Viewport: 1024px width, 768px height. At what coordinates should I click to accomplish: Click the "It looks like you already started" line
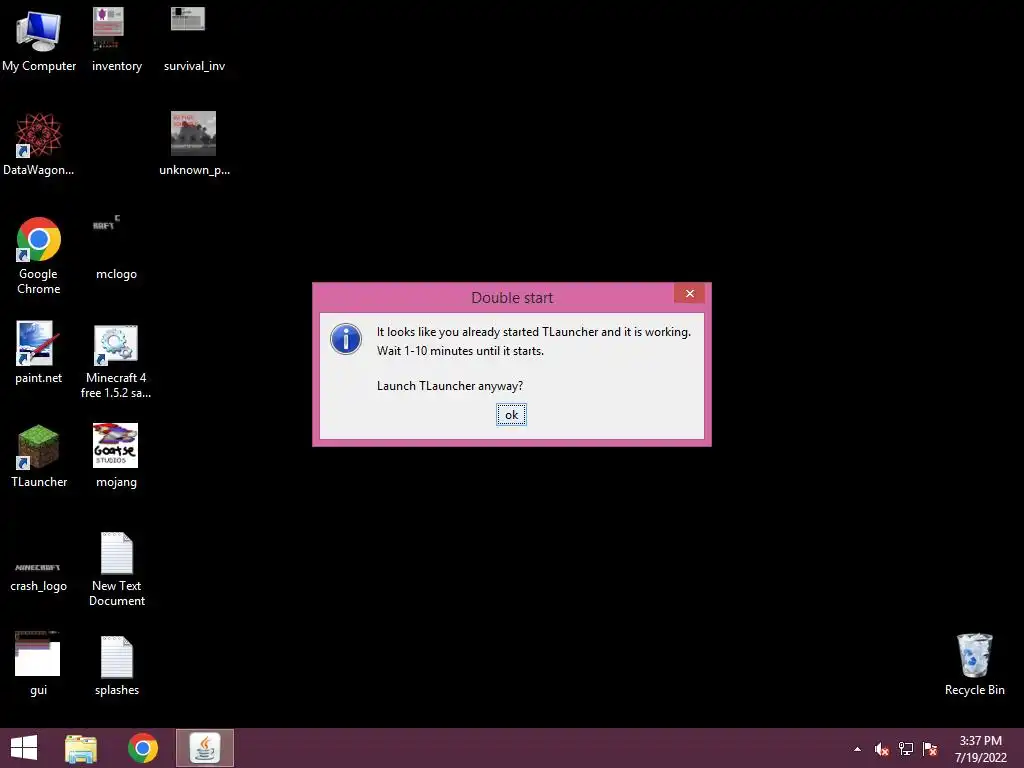534,332
